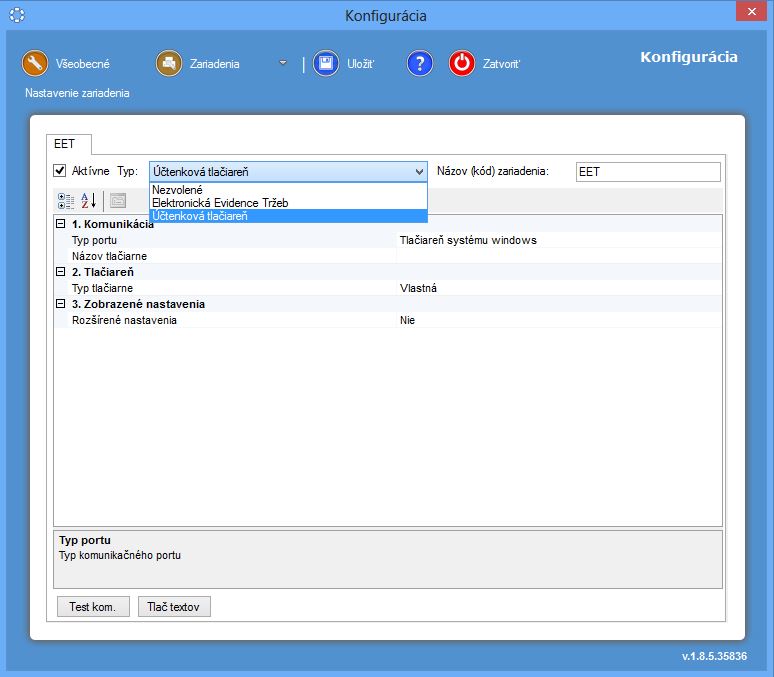Collapse the 3. Zobrazené nastavenia section
The image size is (774, 677).
click(x=61, y=304)
